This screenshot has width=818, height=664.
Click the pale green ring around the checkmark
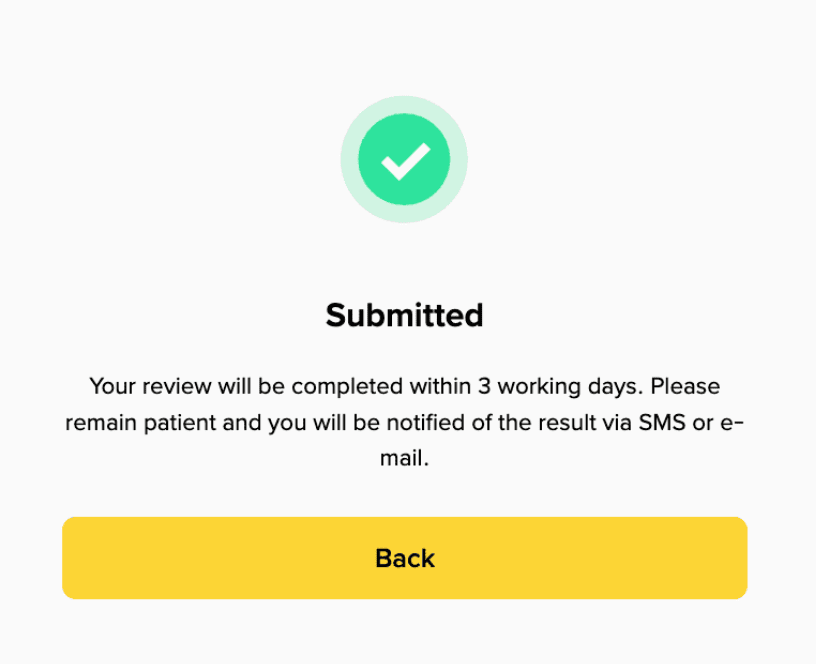tap(404, 104)
